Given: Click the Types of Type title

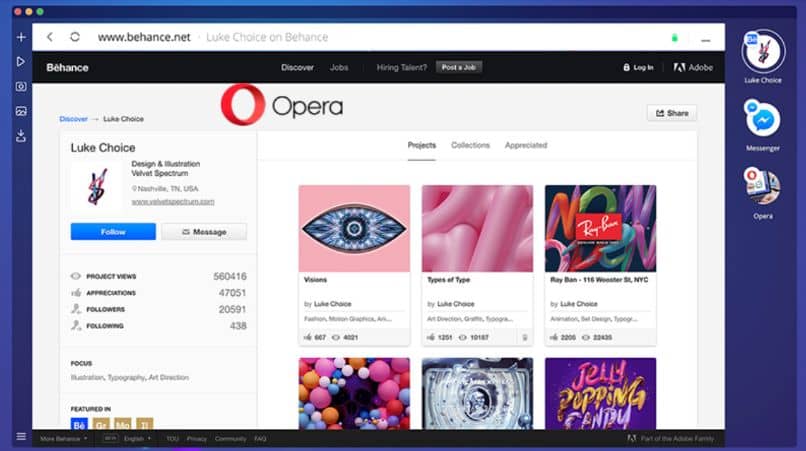Looking at the screenshot, I should pyautogui.click(x=448, y=280).
